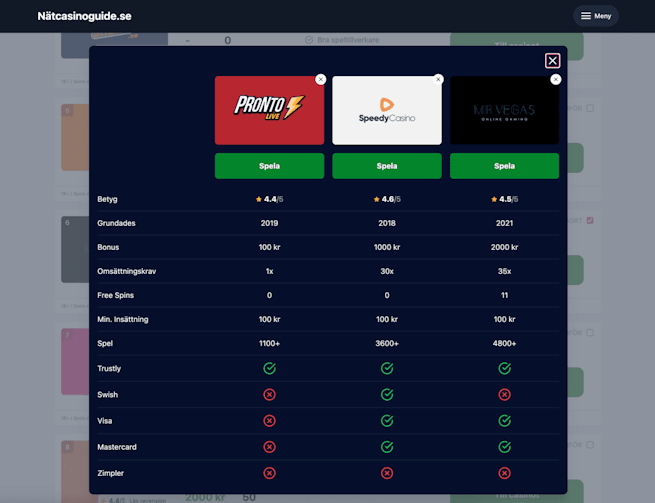Go to Nätcasinoguide.se home logo

[x=84, y=16]
